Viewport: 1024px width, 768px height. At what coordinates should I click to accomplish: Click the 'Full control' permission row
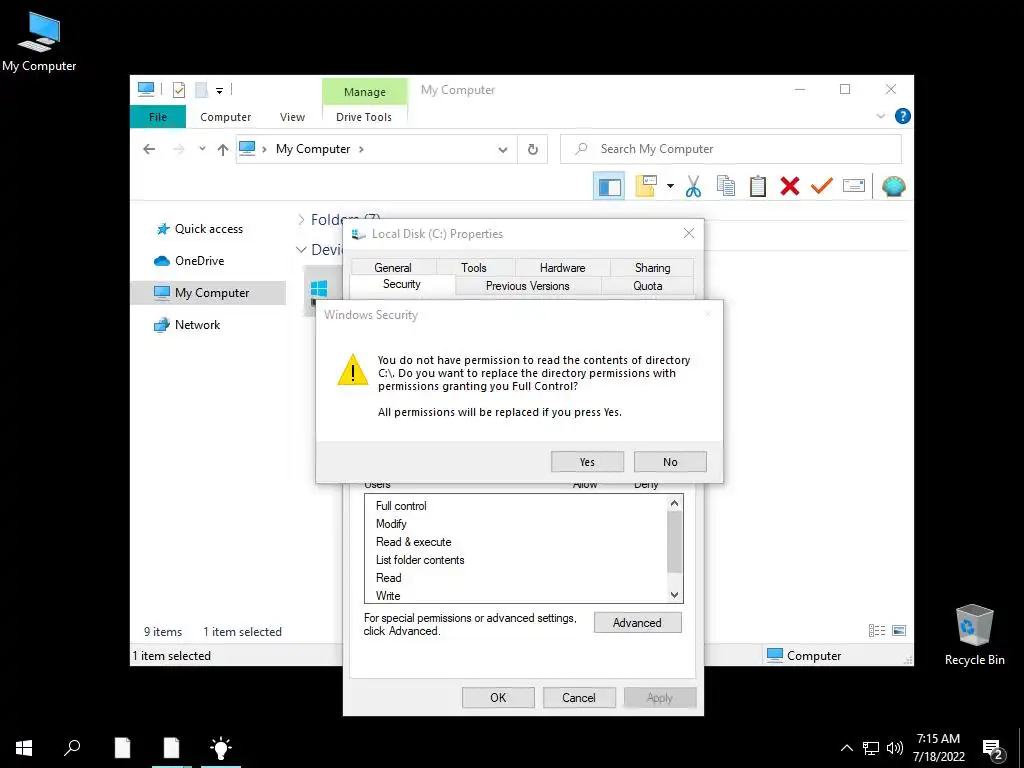[x=516, y=505]
